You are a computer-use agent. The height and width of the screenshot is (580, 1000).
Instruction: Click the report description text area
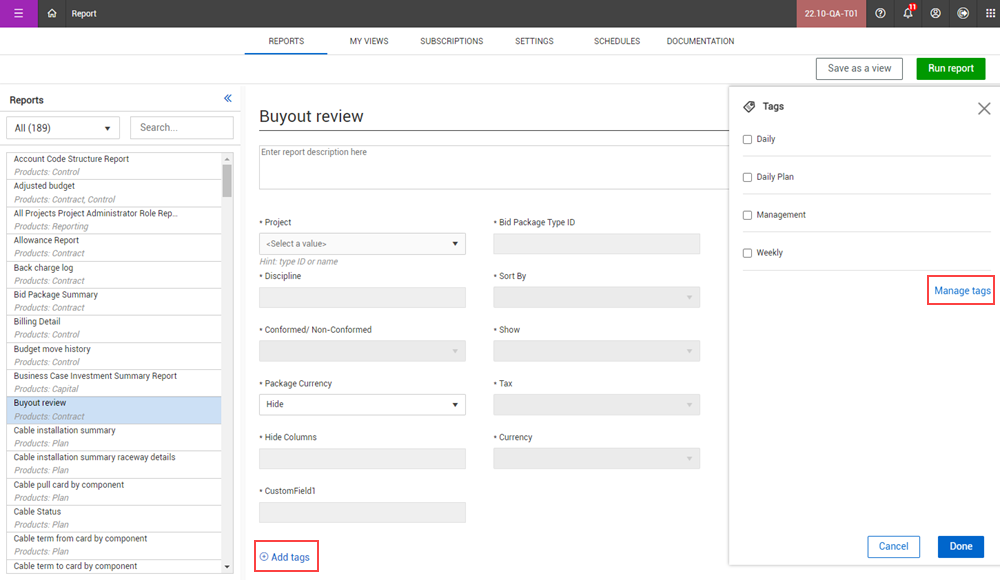[494, 167]
